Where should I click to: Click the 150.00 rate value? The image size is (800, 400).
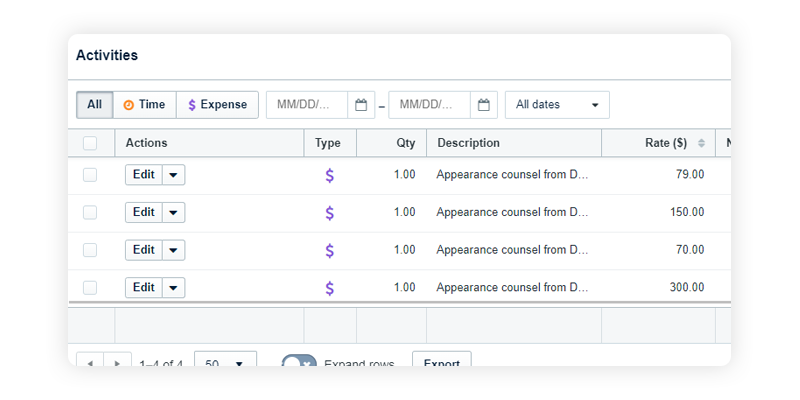[687, 212]
